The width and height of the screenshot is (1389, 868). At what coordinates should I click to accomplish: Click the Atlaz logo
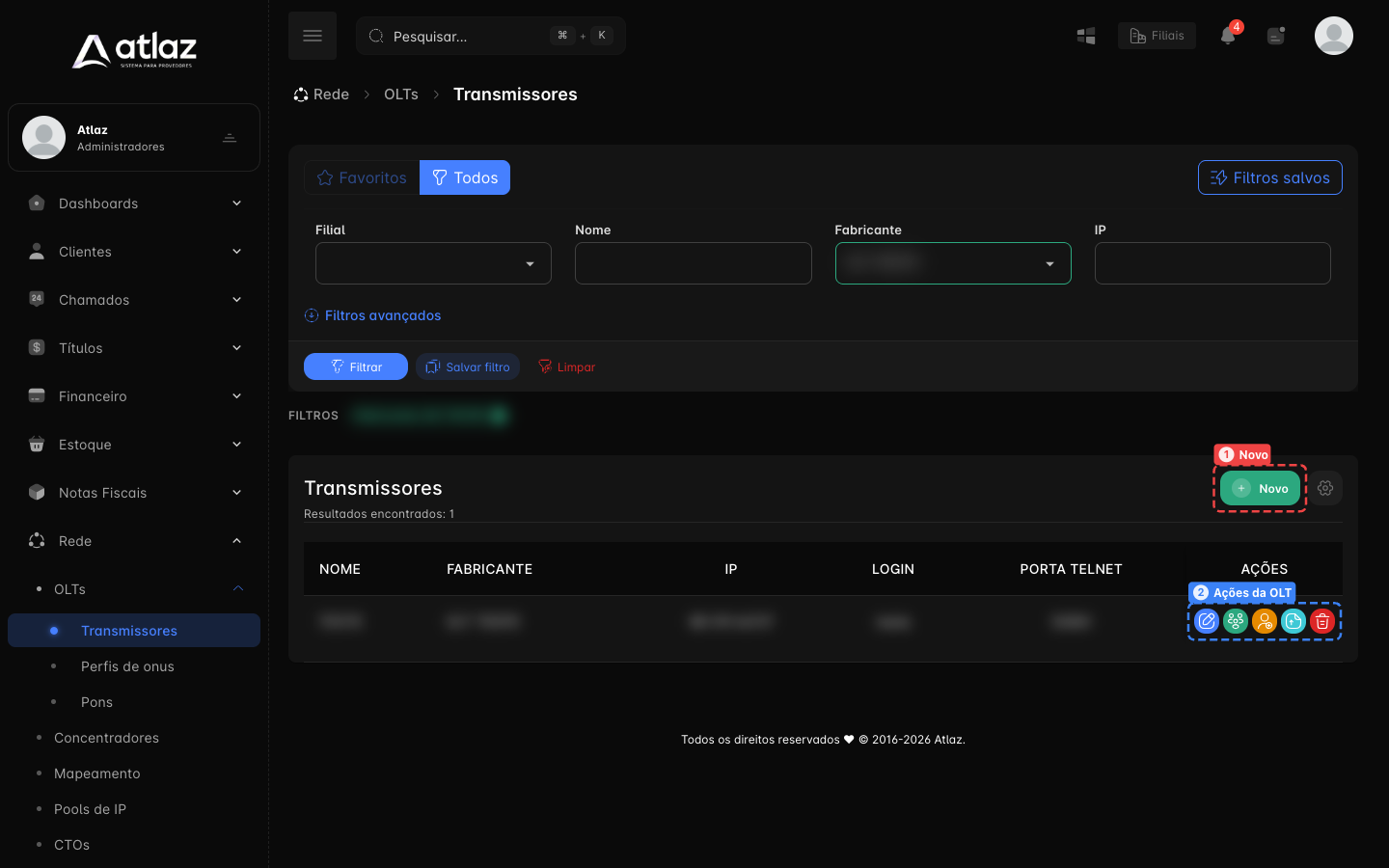pos(134,50)
